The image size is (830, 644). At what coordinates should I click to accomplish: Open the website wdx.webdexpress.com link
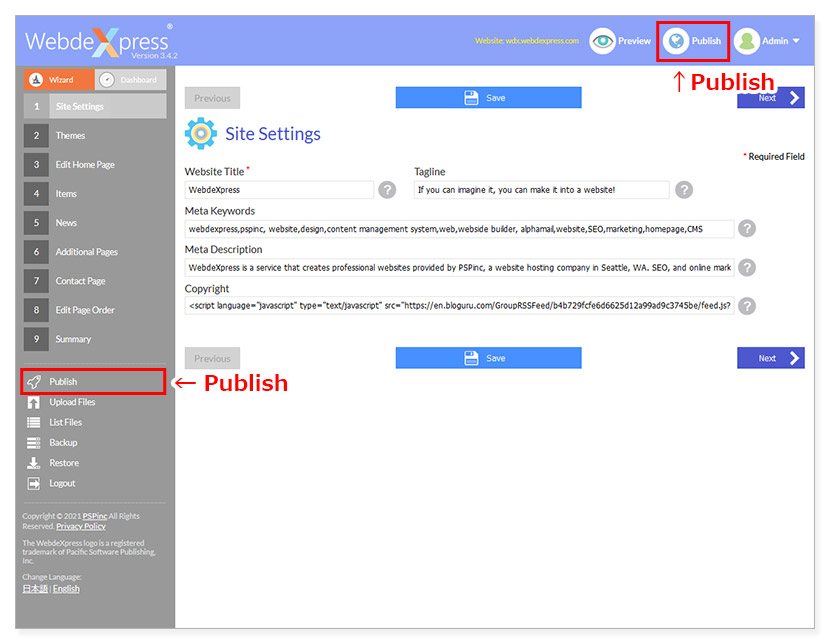click(x=527, y=41)
